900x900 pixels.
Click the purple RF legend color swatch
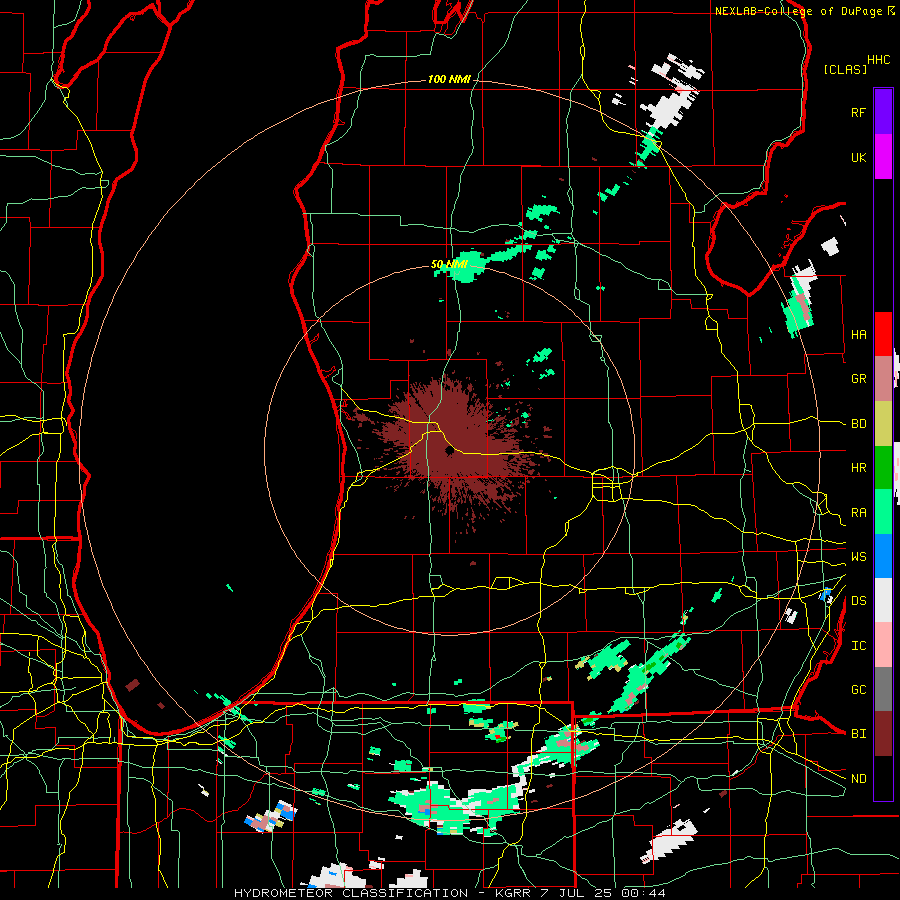pos(883,112)
